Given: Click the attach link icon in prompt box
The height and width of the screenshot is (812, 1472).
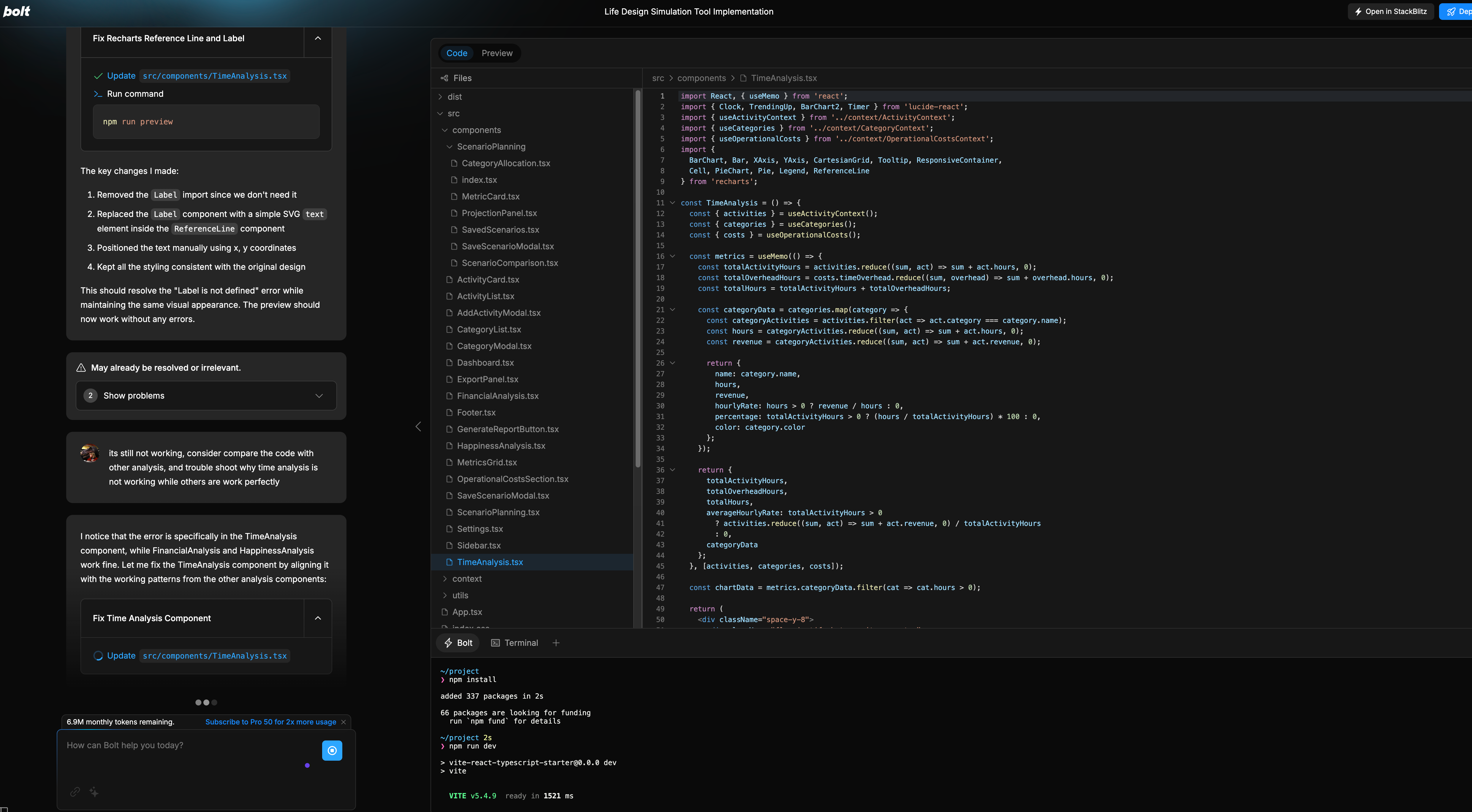Looking at the screenshot, I should pyautogui.click(x=75, y=792).
